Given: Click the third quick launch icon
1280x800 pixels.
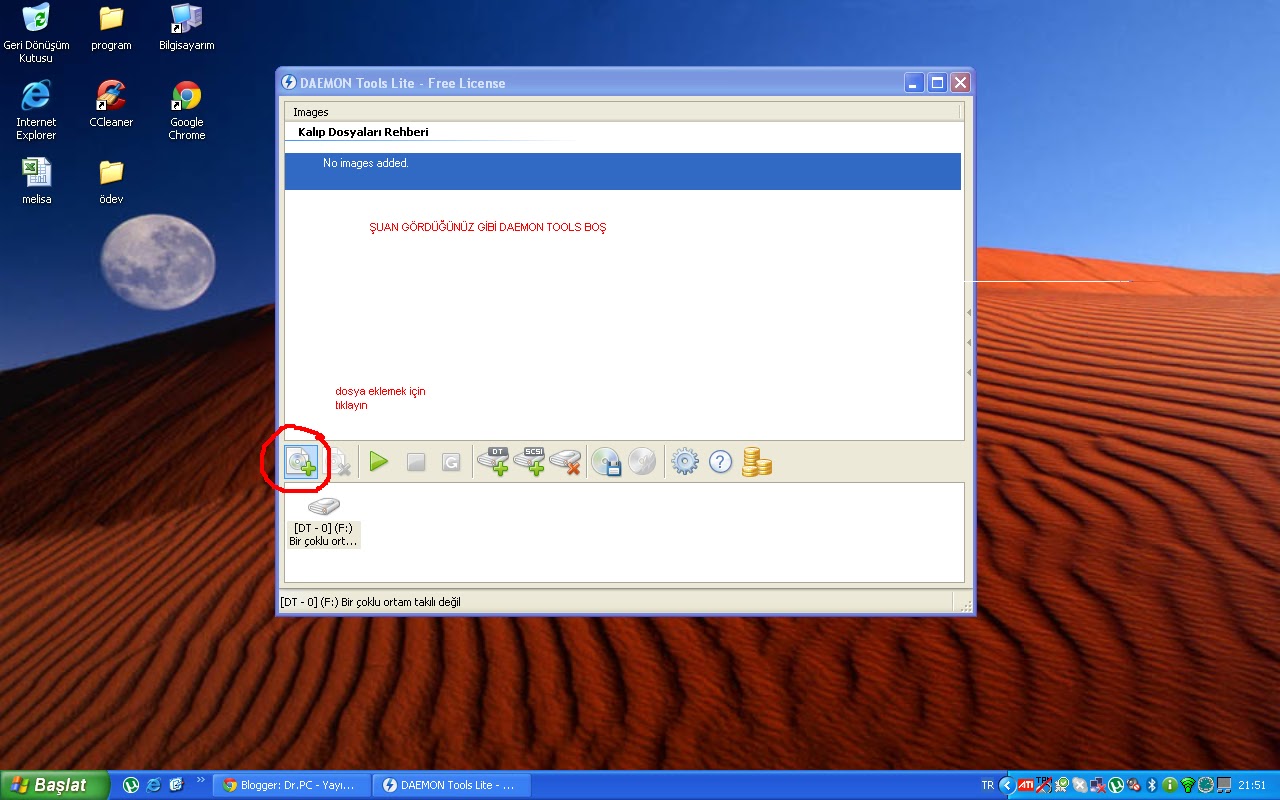Looking at the screenshot, I should pyautogui.click(x=176, y=785).
